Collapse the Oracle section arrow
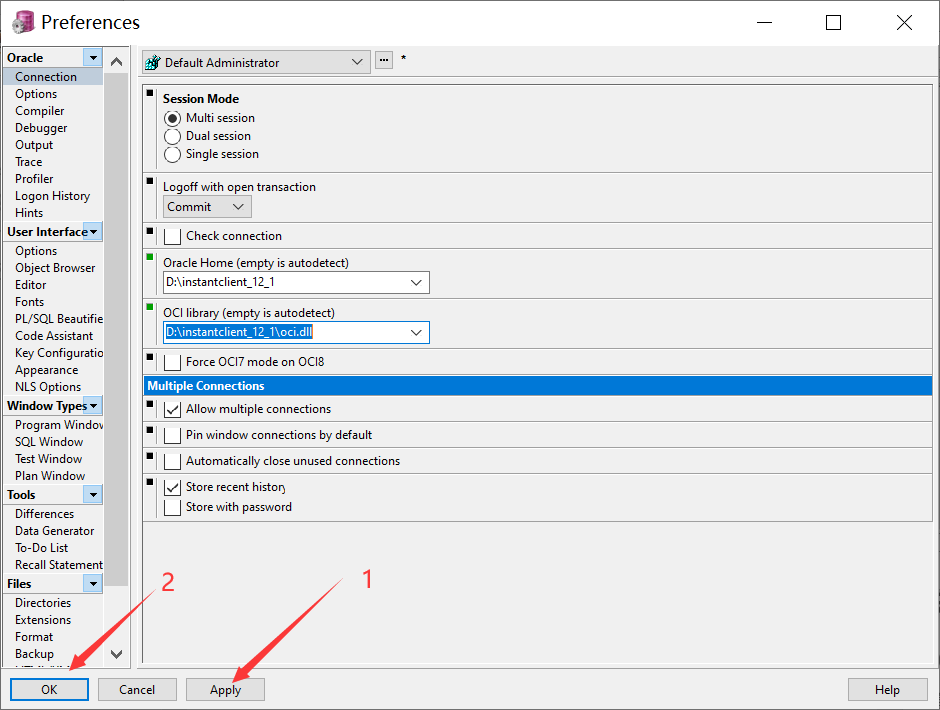This screenshot has height=710, width=940. [x=93, y=58]
